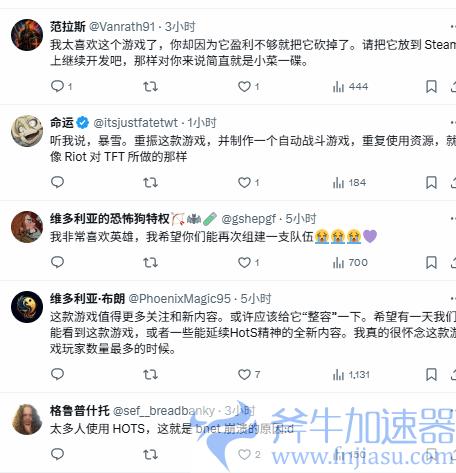Bookmark the tweet from @Vanrath91
The height and width of the screenshot is (473, 456).
coord(431,87)
